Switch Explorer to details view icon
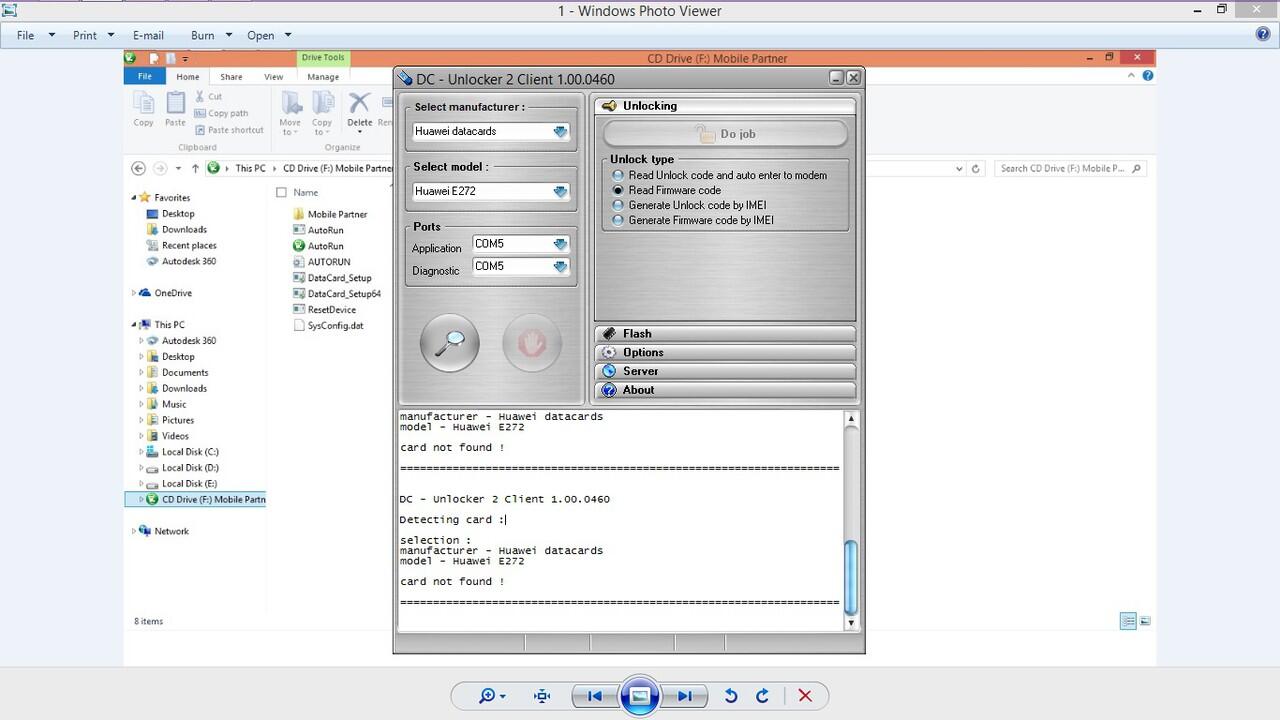The image size is (1280, 720). (1128, 621)
